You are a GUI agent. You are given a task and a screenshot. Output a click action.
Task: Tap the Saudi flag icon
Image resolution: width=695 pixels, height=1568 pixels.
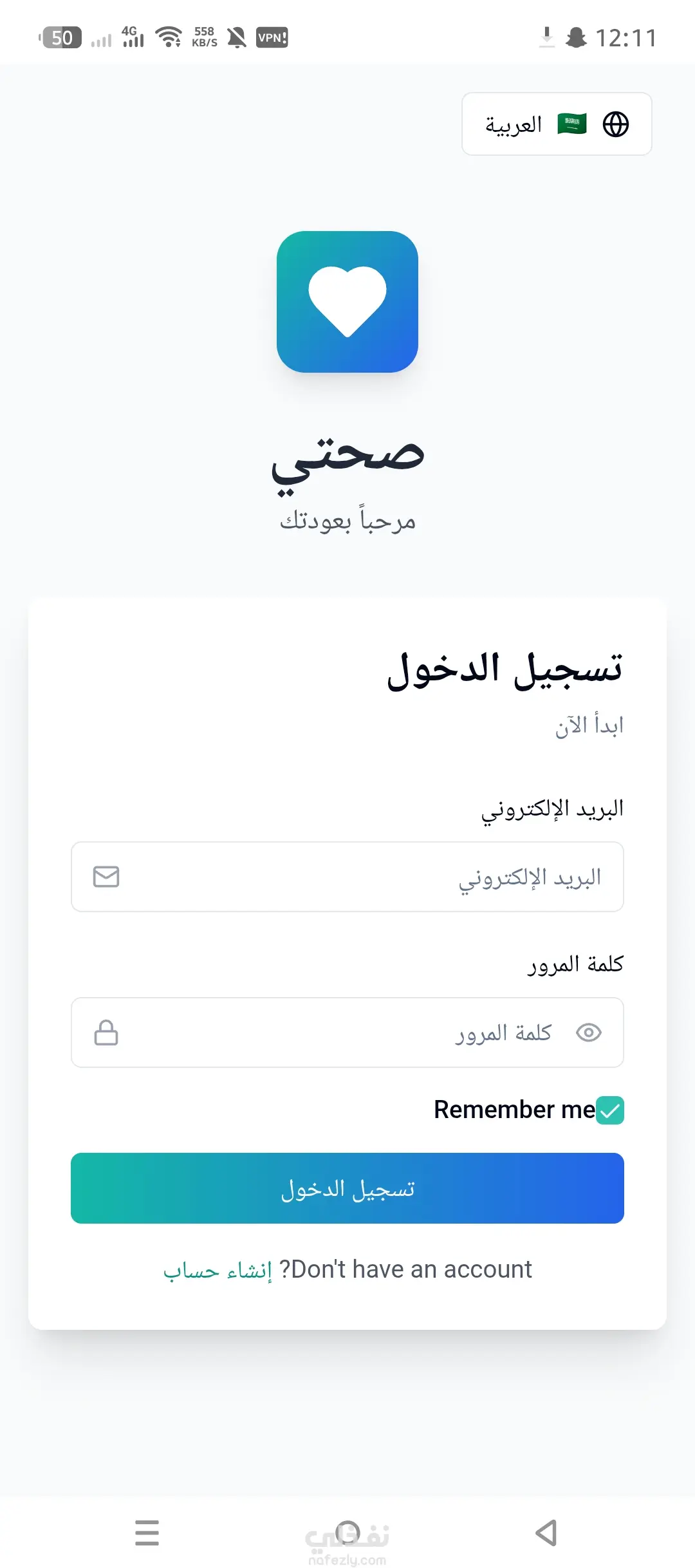pyautogui.click(x=571, y=124)
